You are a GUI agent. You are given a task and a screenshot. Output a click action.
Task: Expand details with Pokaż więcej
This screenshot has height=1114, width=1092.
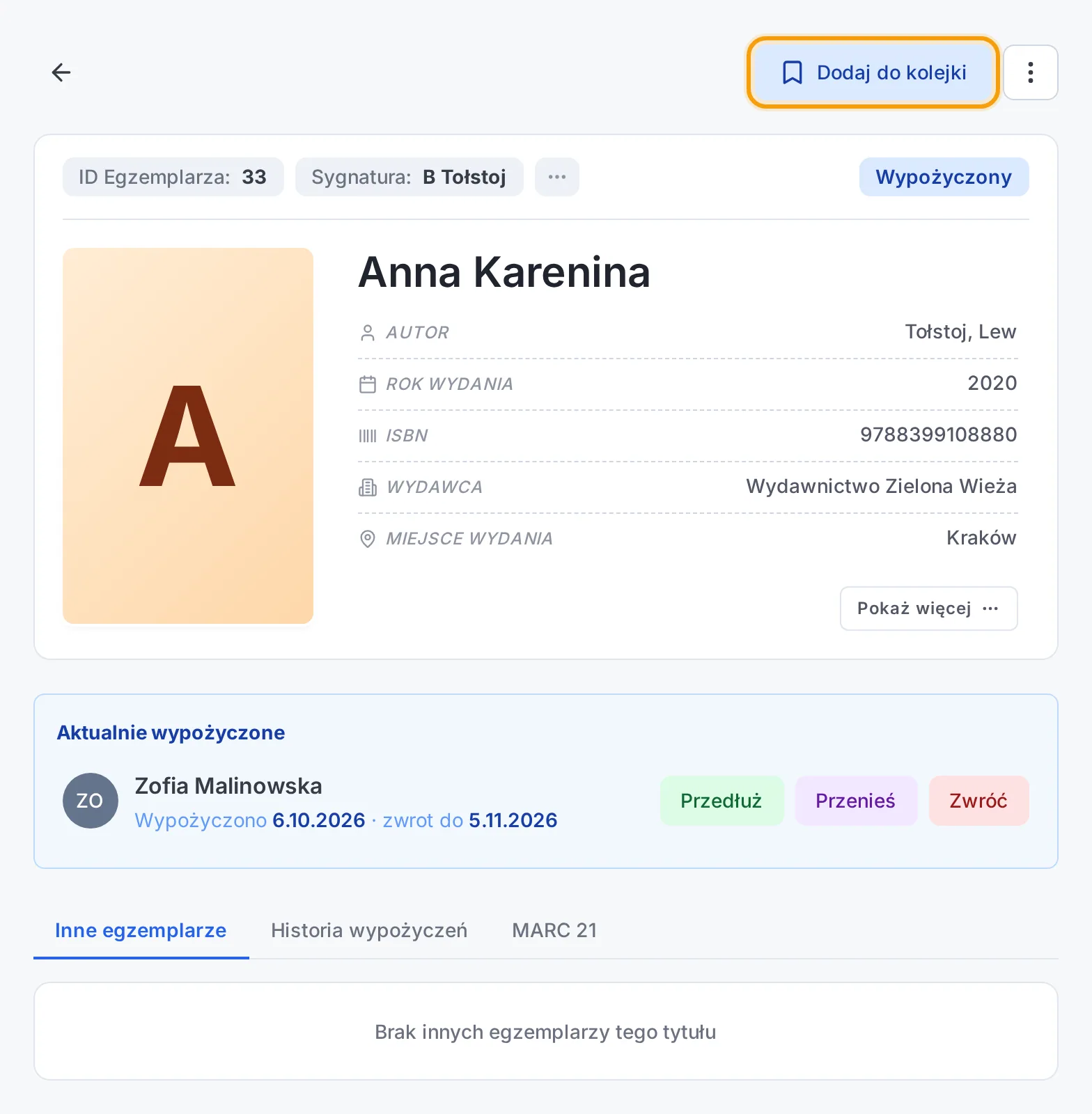929,609
